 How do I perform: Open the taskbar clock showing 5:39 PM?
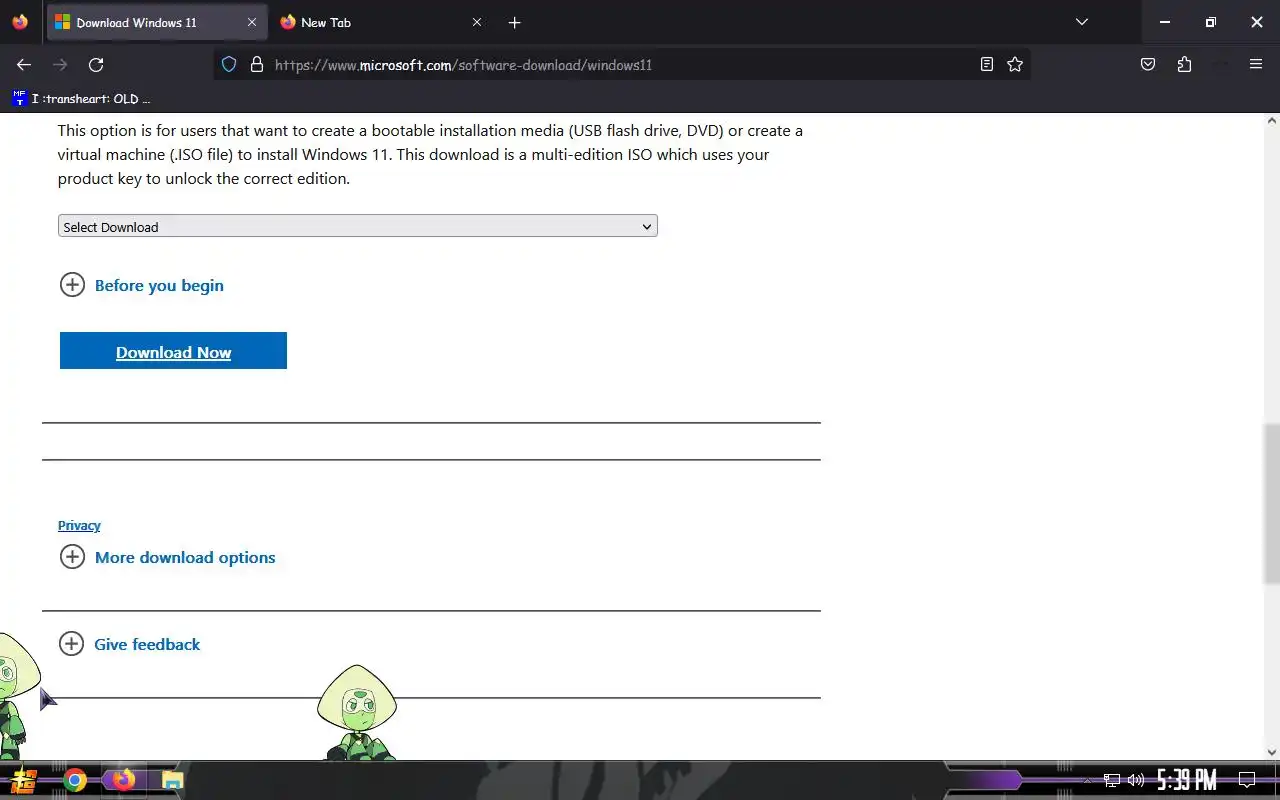pos(1187,780)
